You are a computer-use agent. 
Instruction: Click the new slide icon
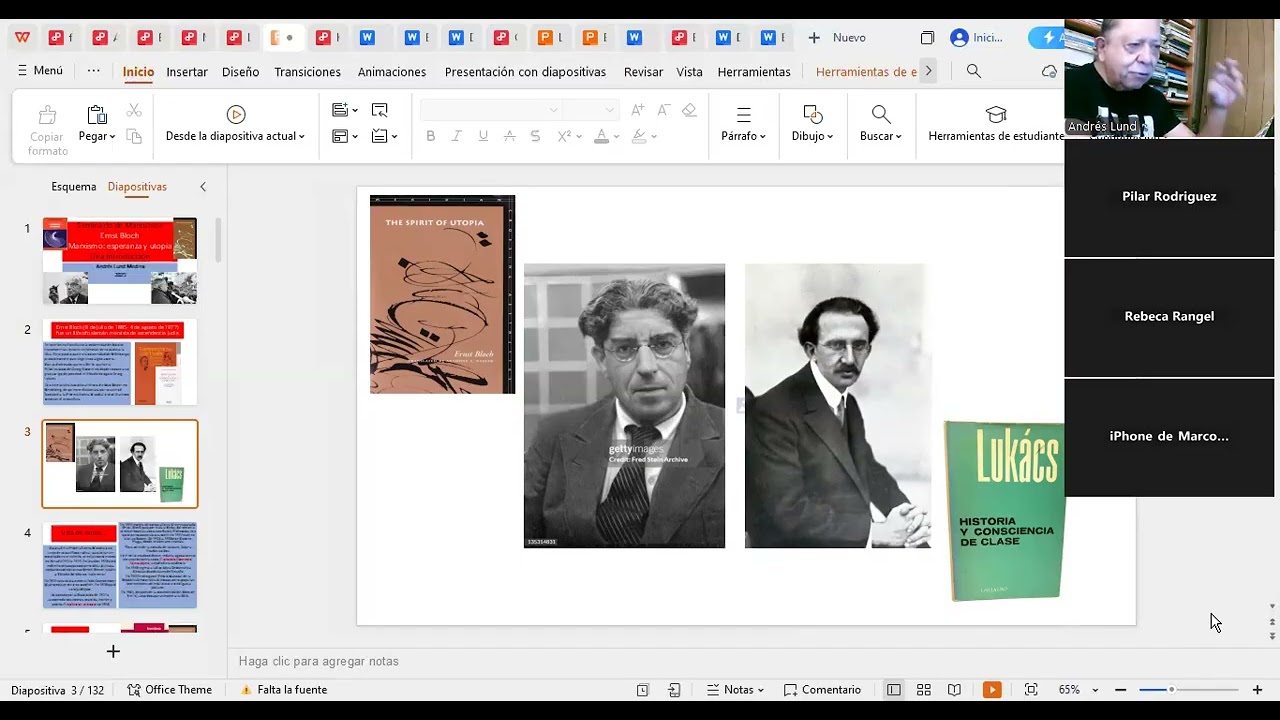click(x=340, y=110)
